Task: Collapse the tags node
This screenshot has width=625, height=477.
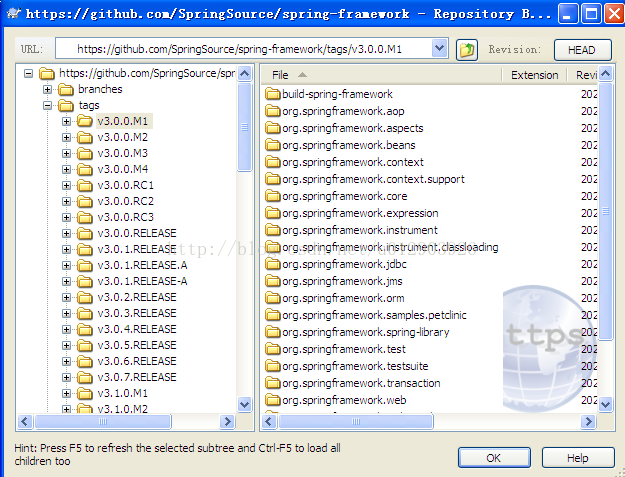Action: tap(47, 106)
